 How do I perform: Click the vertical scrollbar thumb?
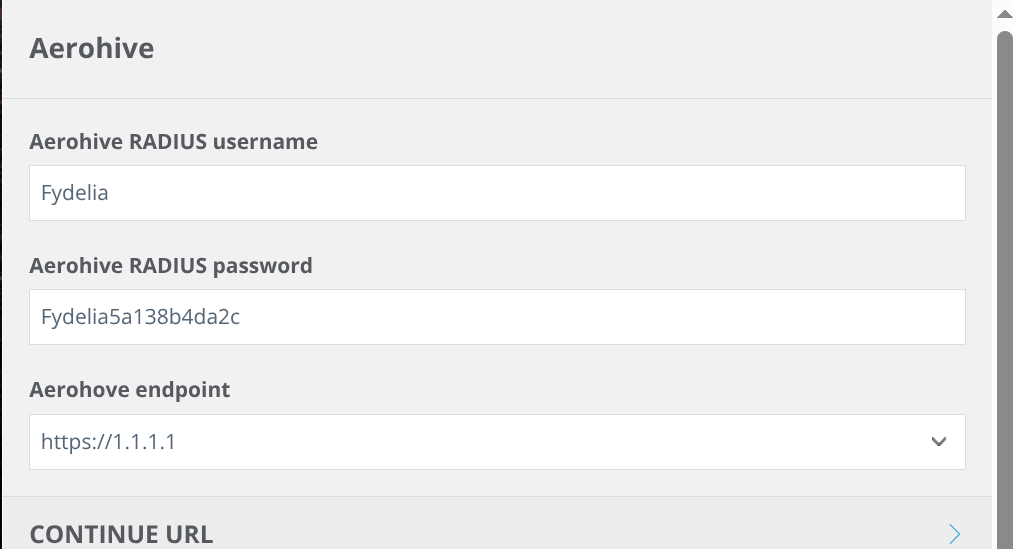[x=1004, y=290]
